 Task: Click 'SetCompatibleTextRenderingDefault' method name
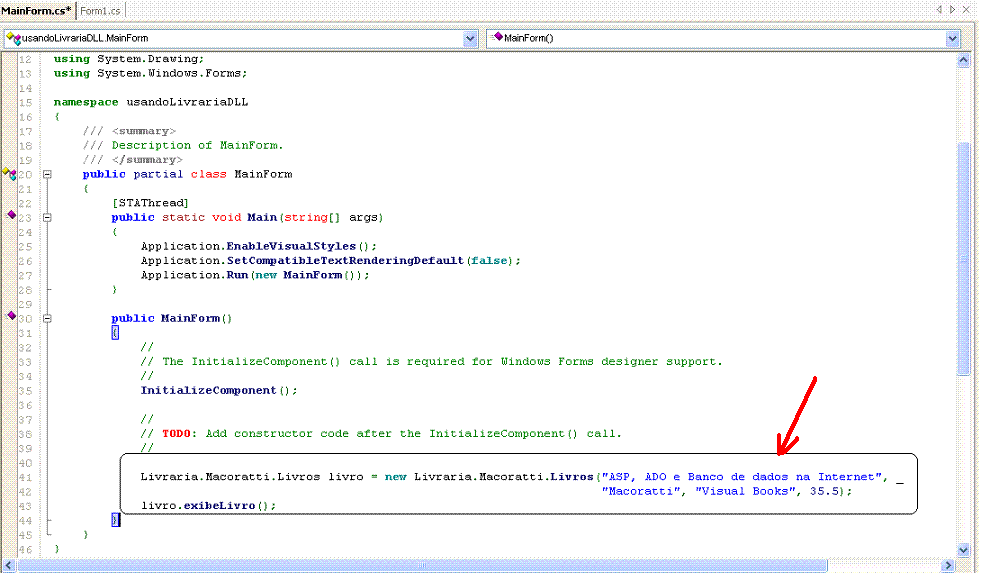coord(345,261)
